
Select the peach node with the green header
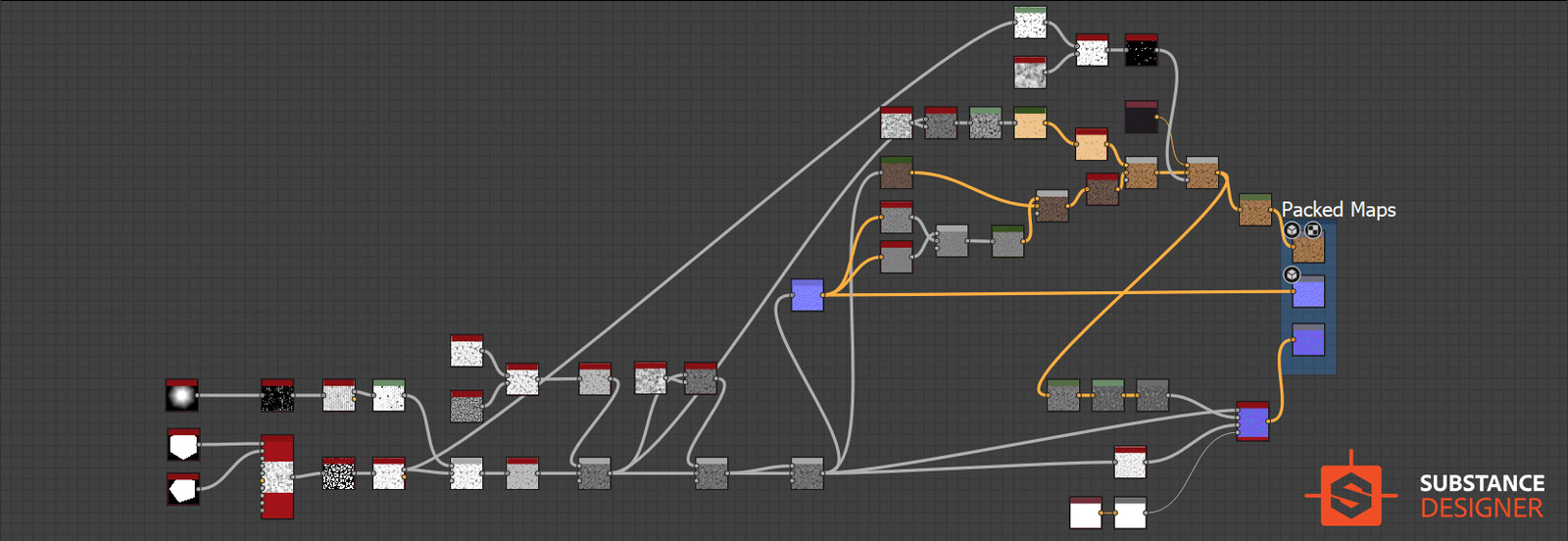click(1030, 123)
